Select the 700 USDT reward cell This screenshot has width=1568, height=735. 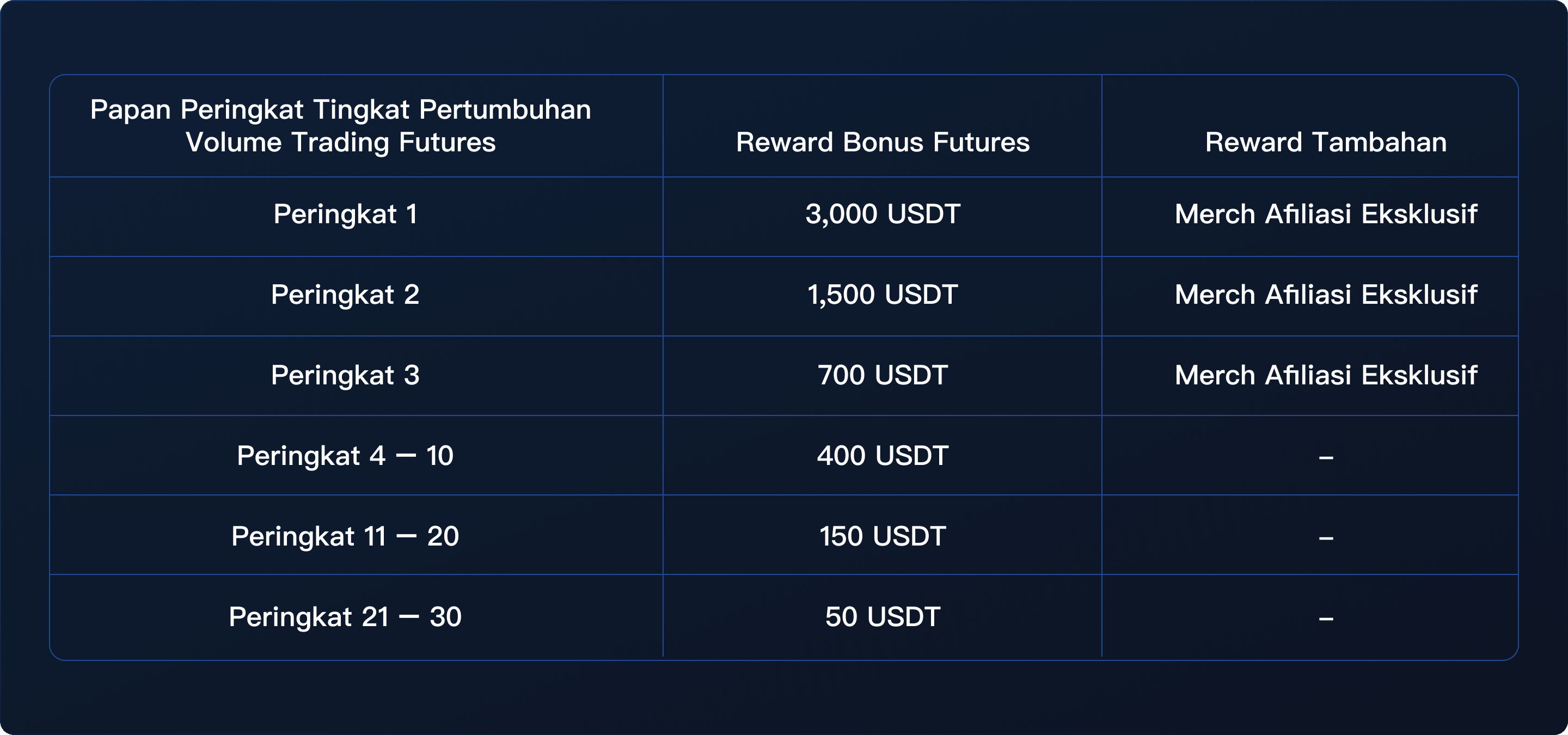click(883, 376)
